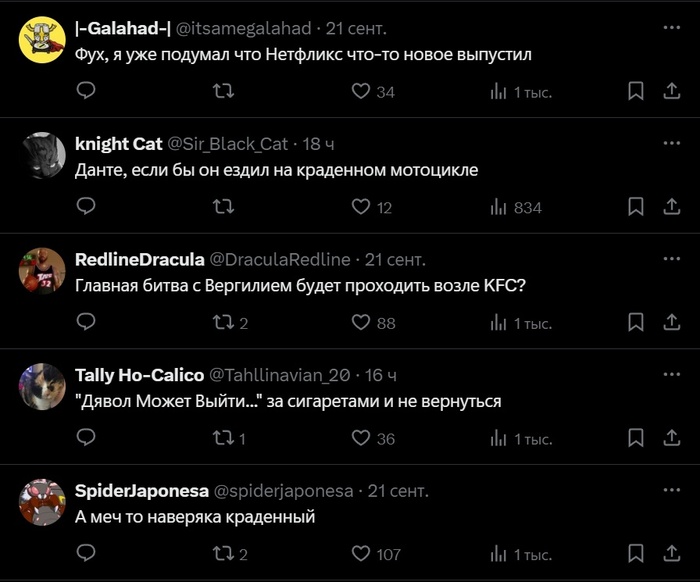View analytics for the Tally Ho-Calico tweet
The width and height of the screenshot is (700, 582).
pyautogui.click(x=498, y=437)
